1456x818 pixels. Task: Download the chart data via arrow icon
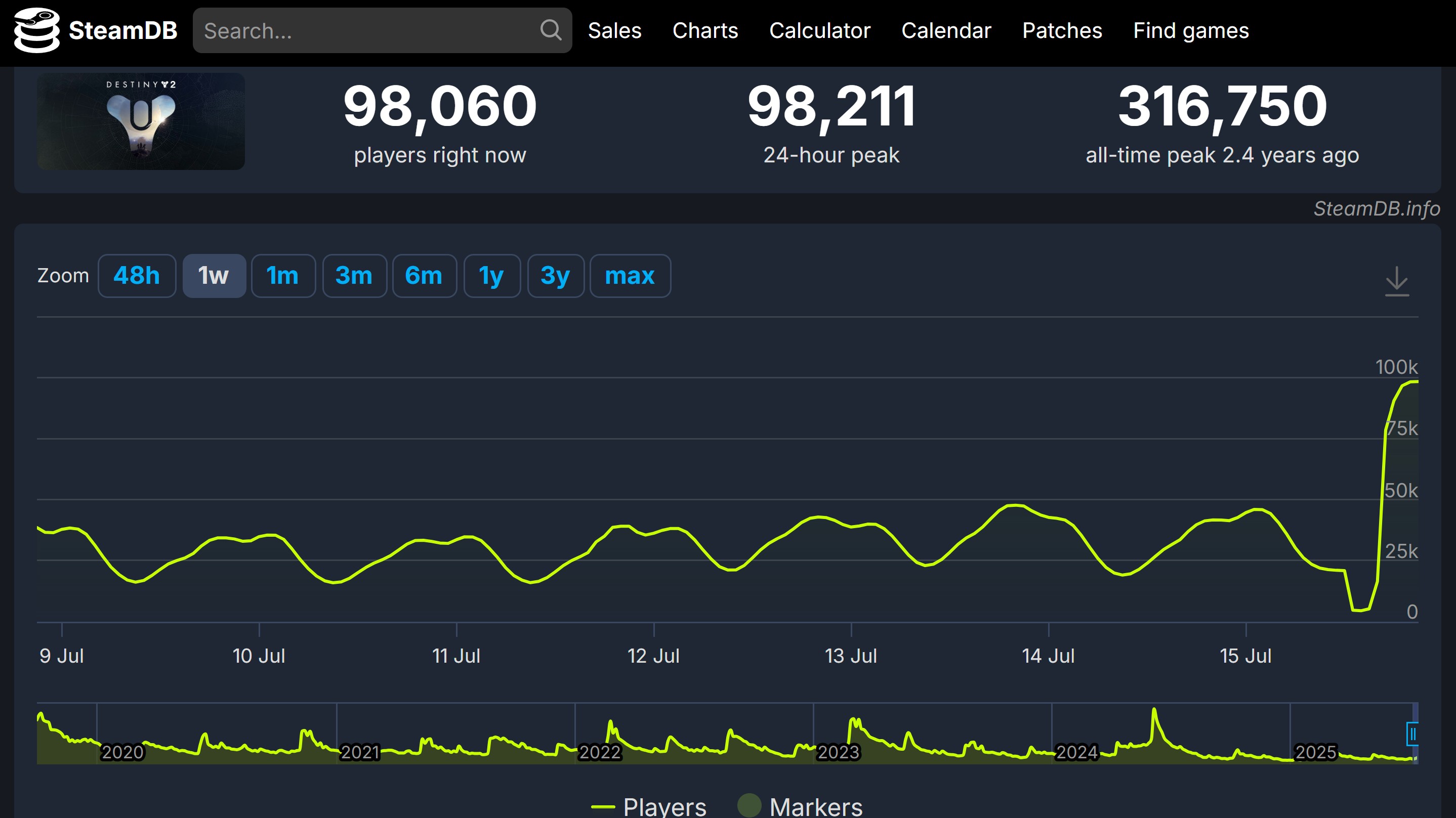[x=1397, y=281]
